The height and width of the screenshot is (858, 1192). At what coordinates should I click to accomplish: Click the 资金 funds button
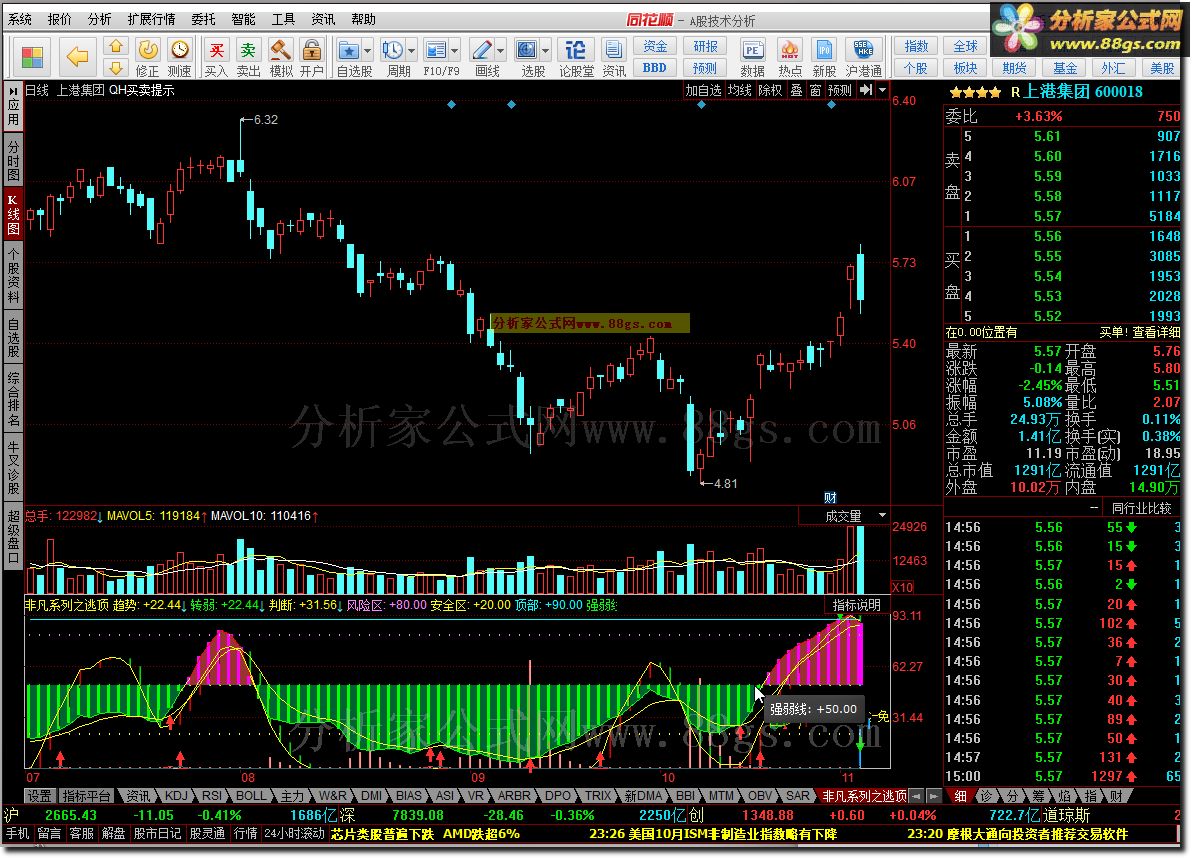[x=655, y=46]
